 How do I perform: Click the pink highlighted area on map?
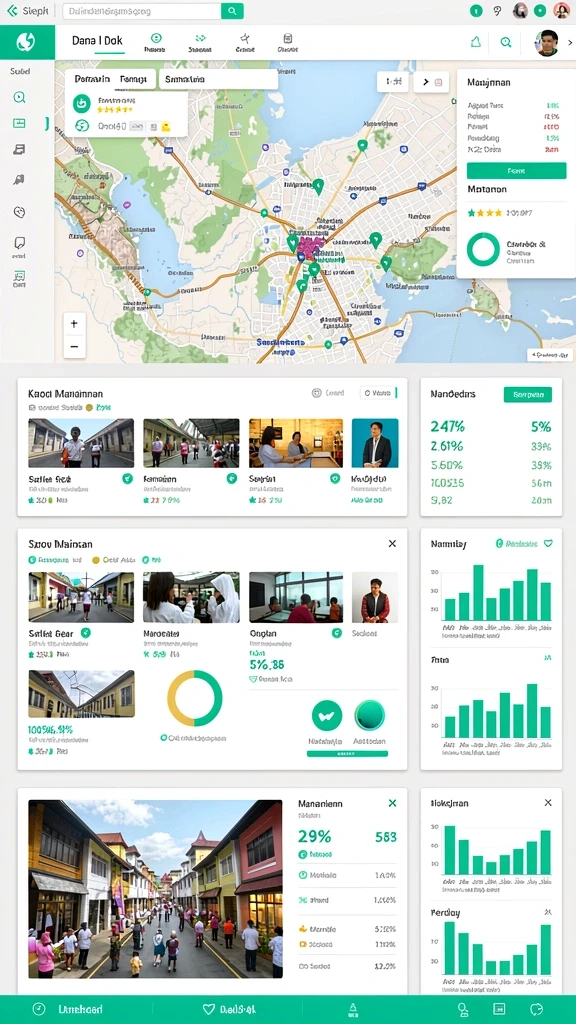310,246
